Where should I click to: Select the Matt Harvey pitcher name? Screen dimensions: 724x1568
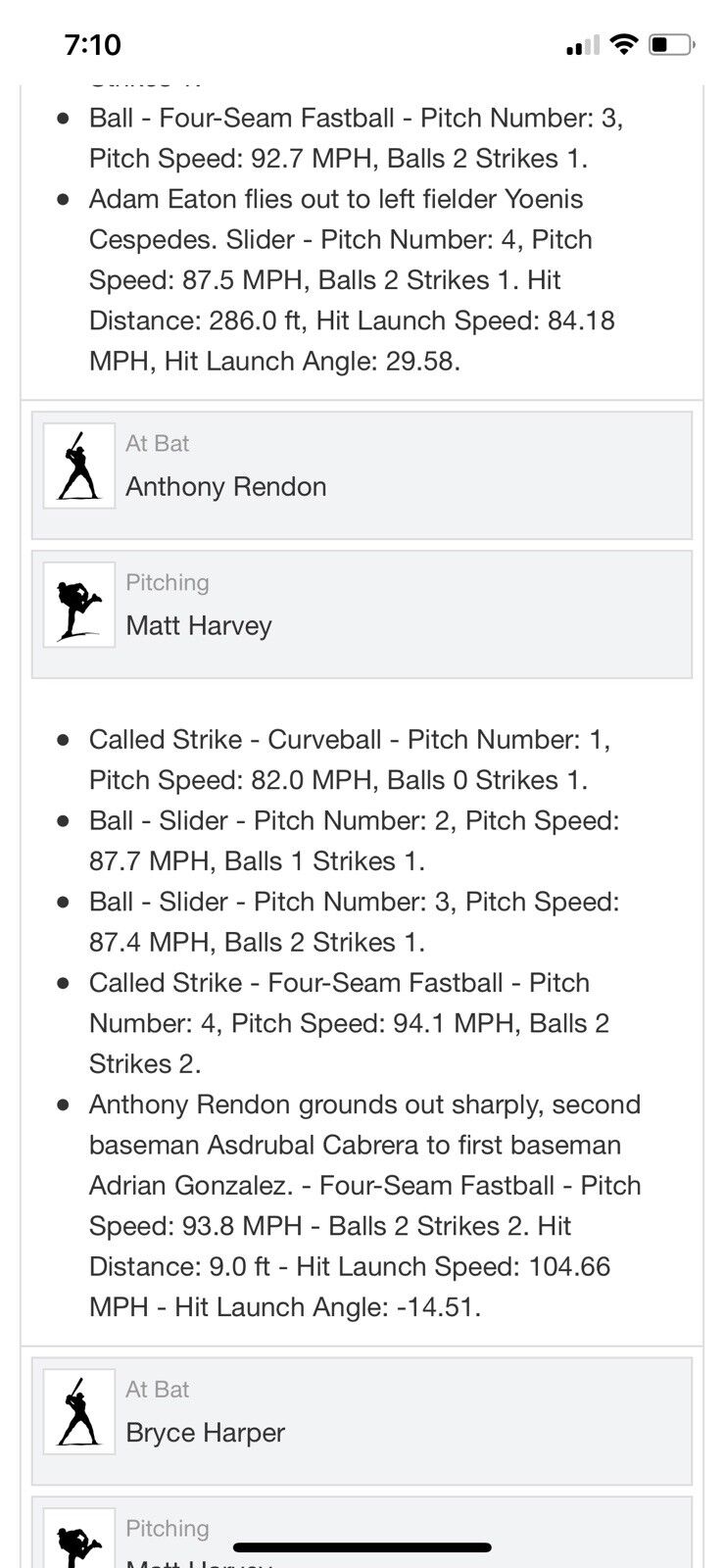[x=198, y=626]
